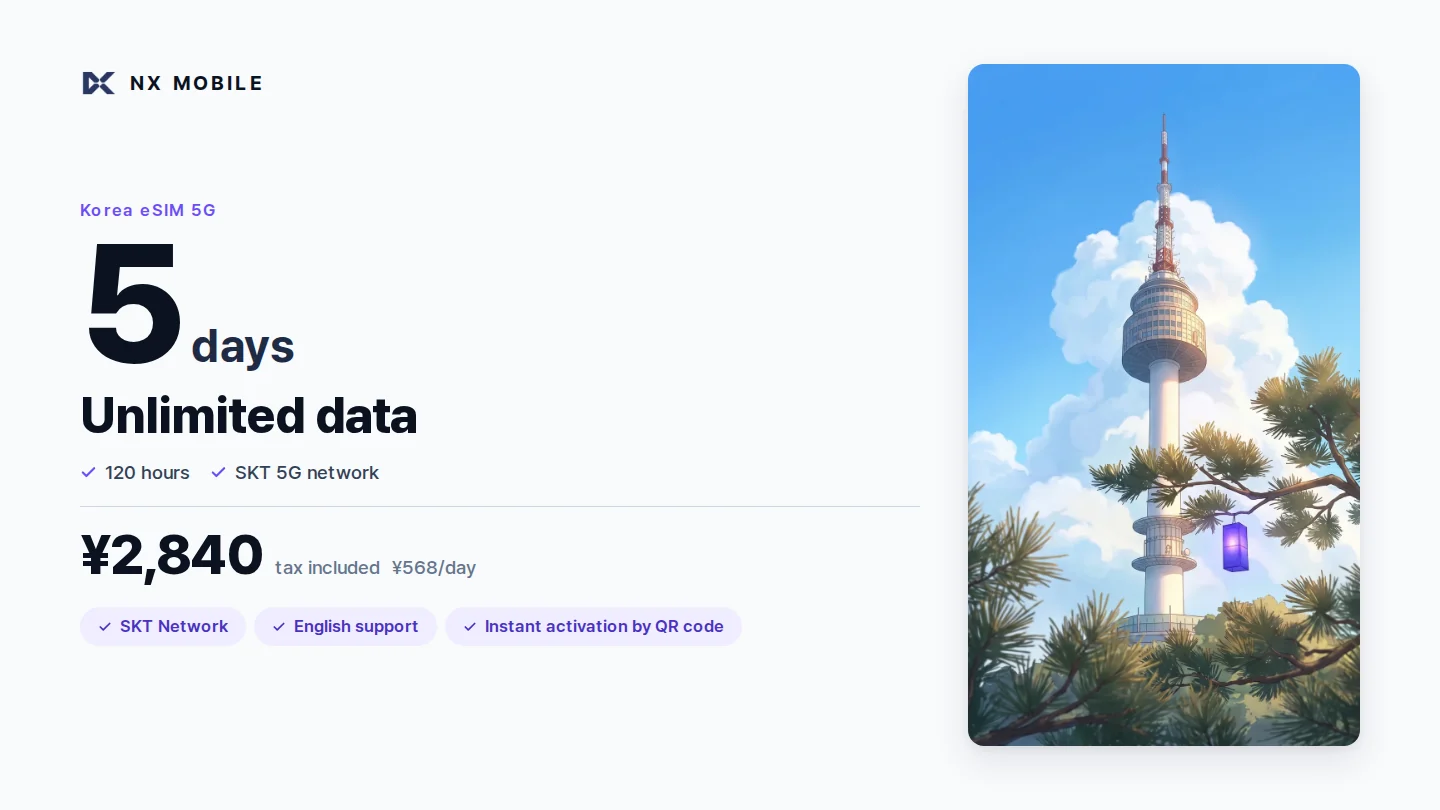Click the checkmark in SKT Network pill
The width and height of the screenshot is (1440, 810).
click(x=105, y=627)
